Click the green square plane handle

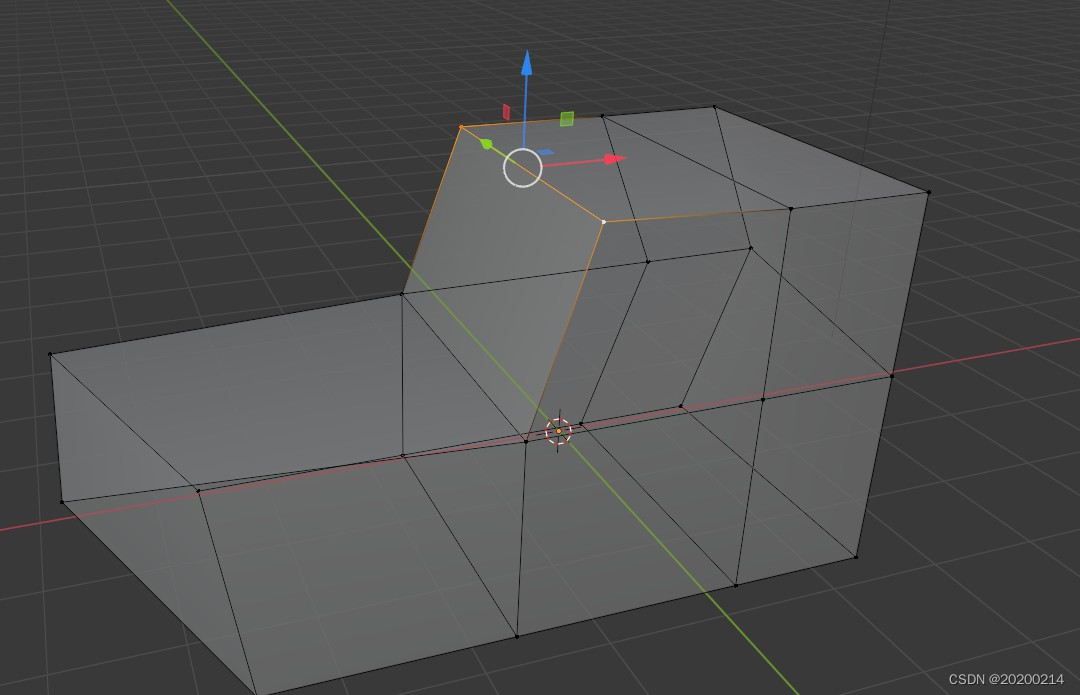pyautogui.click(x=567, y=119)
